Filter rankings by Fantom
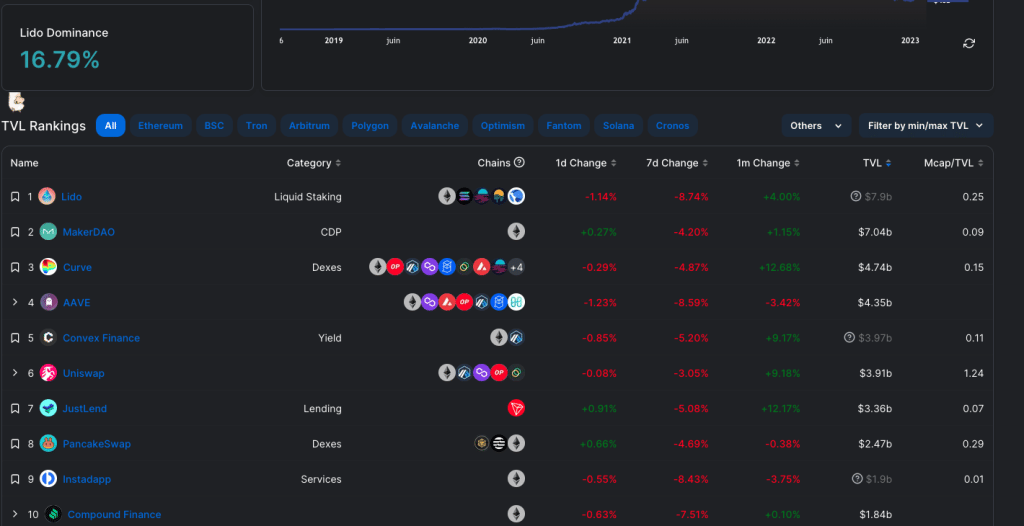The width and height of the screenshot is (1024, 526). pos(564,125)
